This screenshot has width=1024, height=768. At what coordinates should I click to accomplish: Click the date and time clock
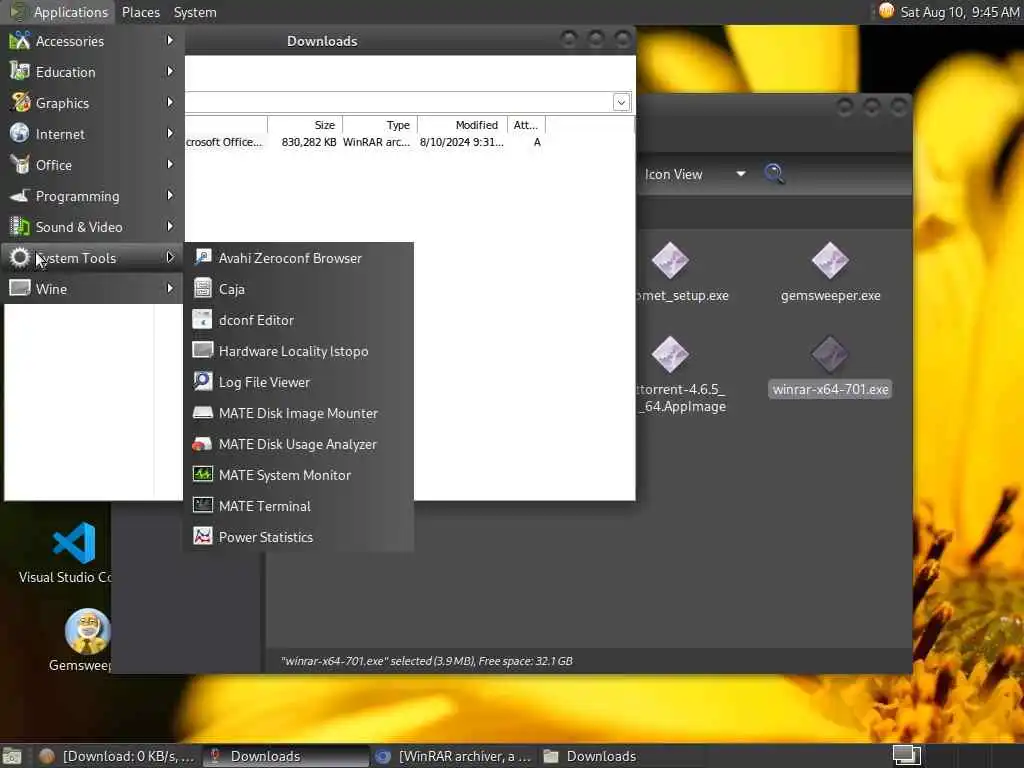(x=960, y=12)
